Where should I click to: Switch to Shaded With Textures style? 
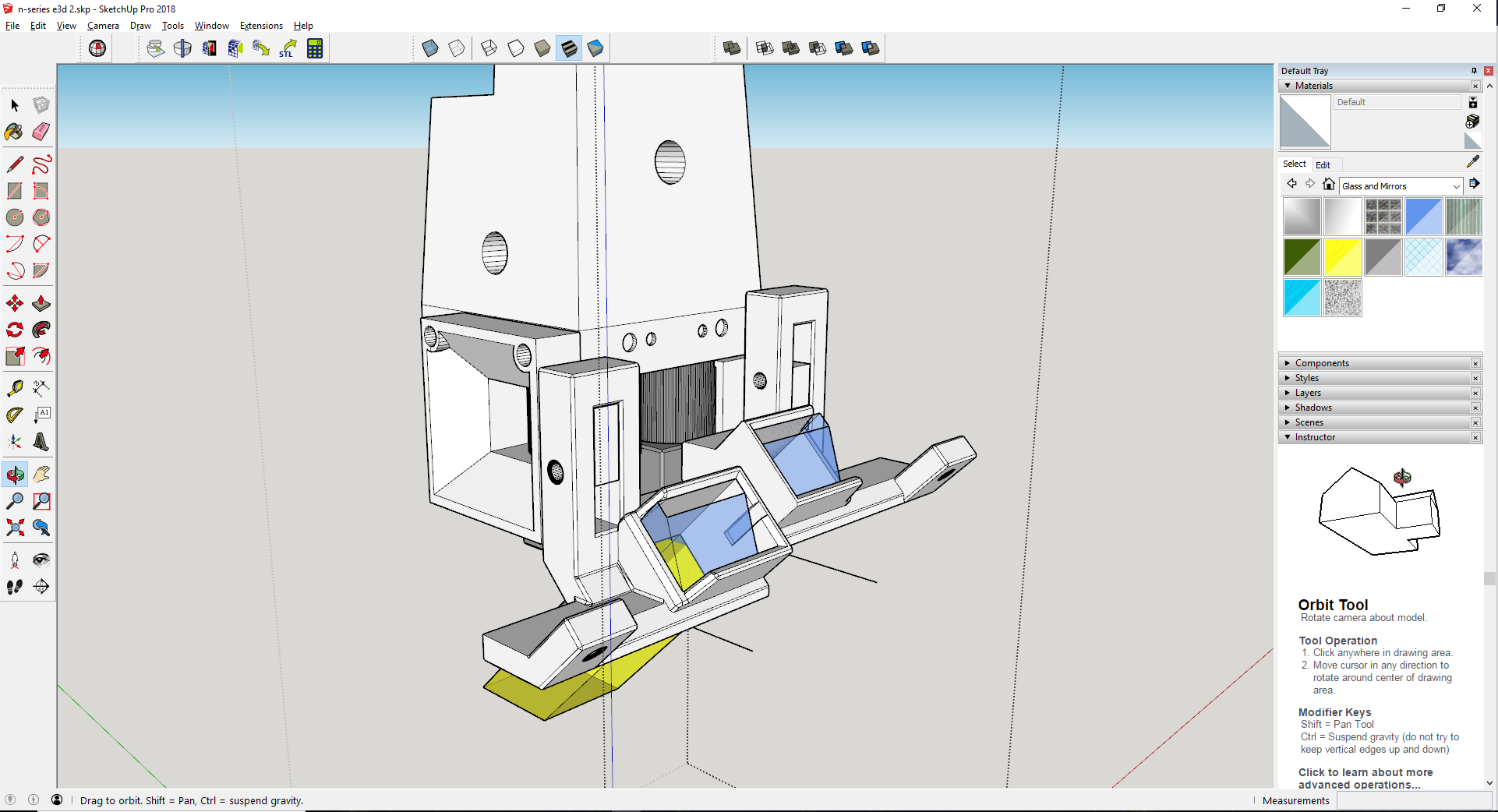click(x=569, y=48)
